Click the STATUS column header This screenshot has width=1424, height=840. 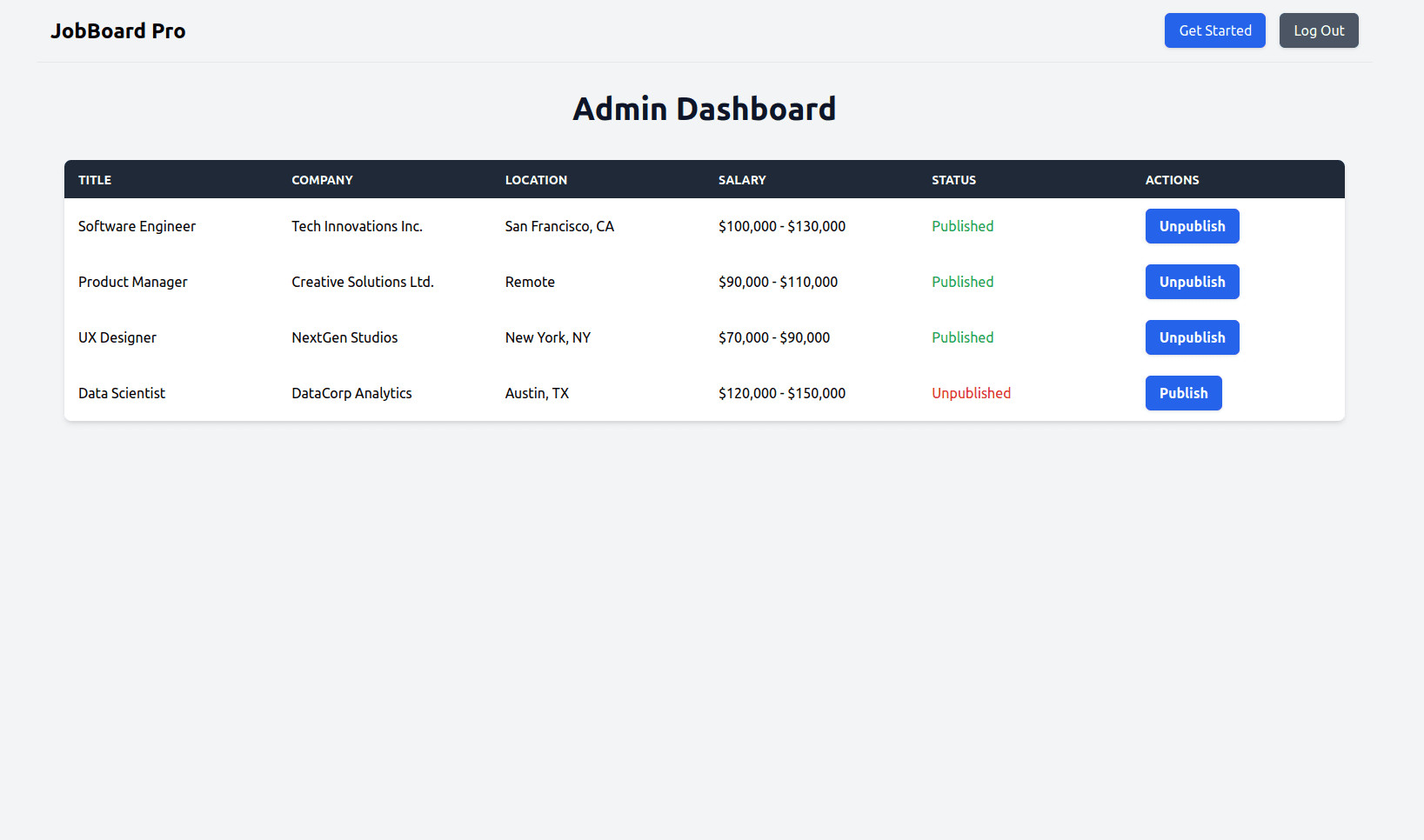953,180
